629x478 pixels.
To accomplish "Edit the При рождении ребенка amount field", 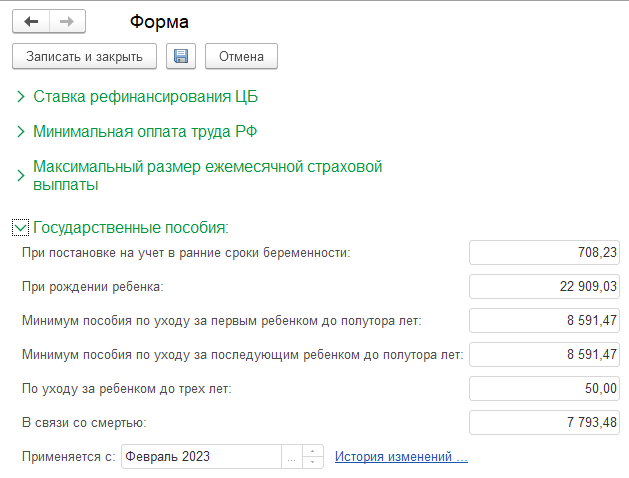I will pos(546,287).
